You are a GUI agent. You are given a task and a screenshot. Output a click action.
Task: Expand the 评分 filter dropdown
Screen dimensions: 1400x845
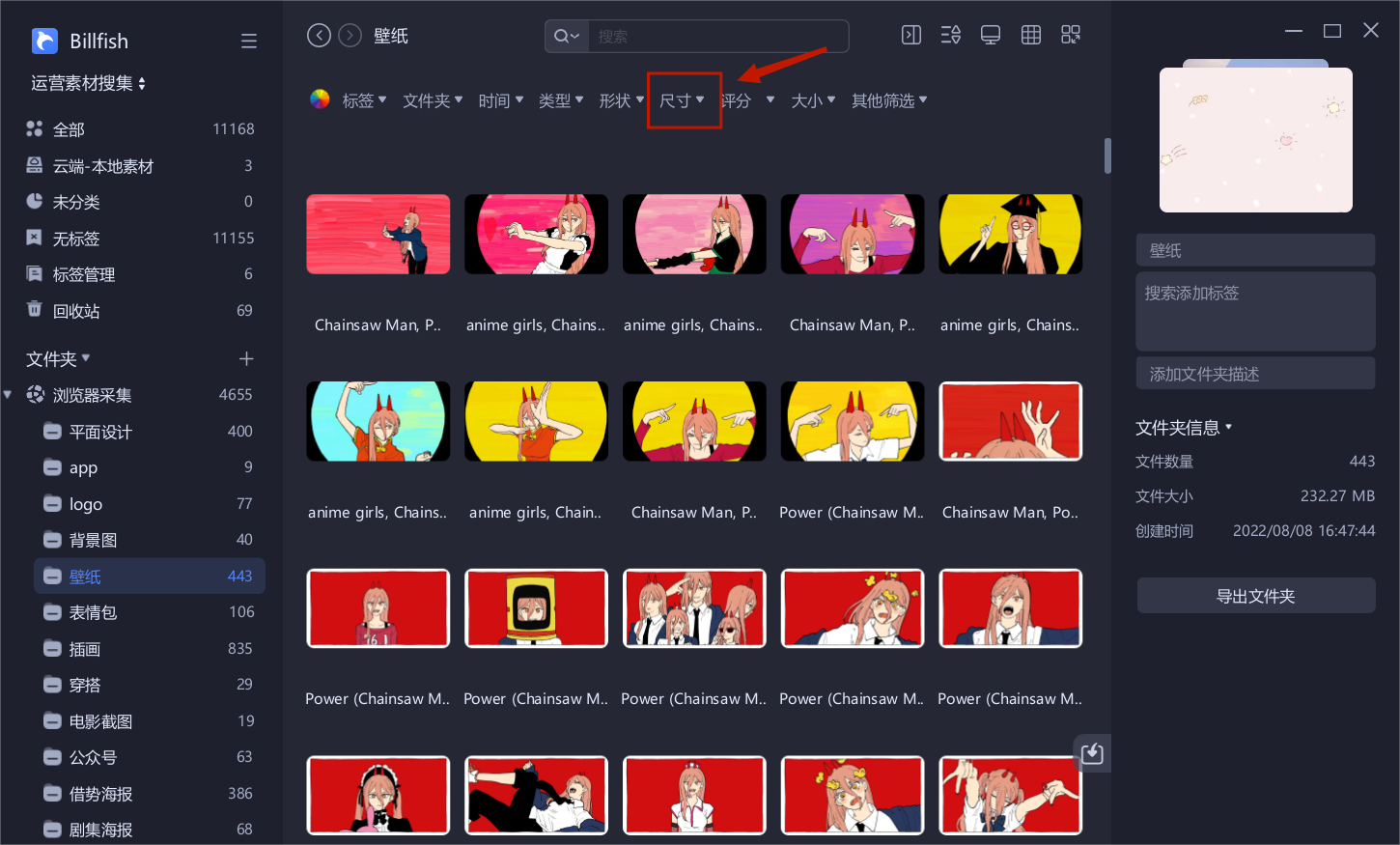click(x=748, y=100)
